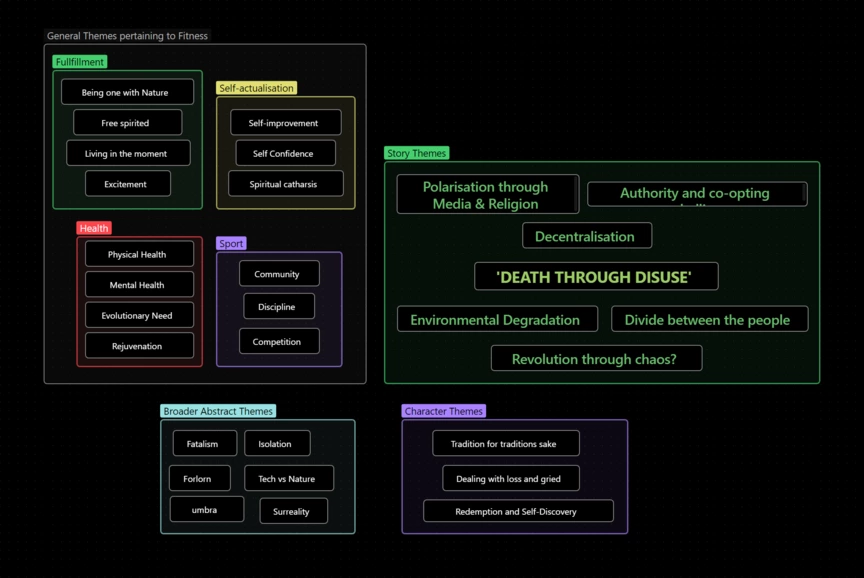Click the 'Authority and co-opting' card
This screenshot has height=578, width=864.
[x=697, y=194]
